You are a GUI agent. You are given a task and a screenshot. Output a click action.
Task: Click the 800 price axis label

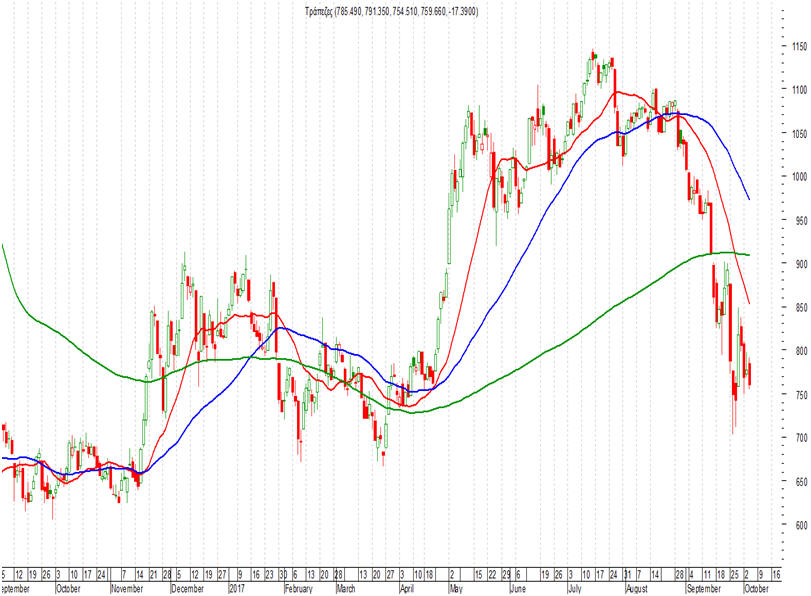[801, 351]
